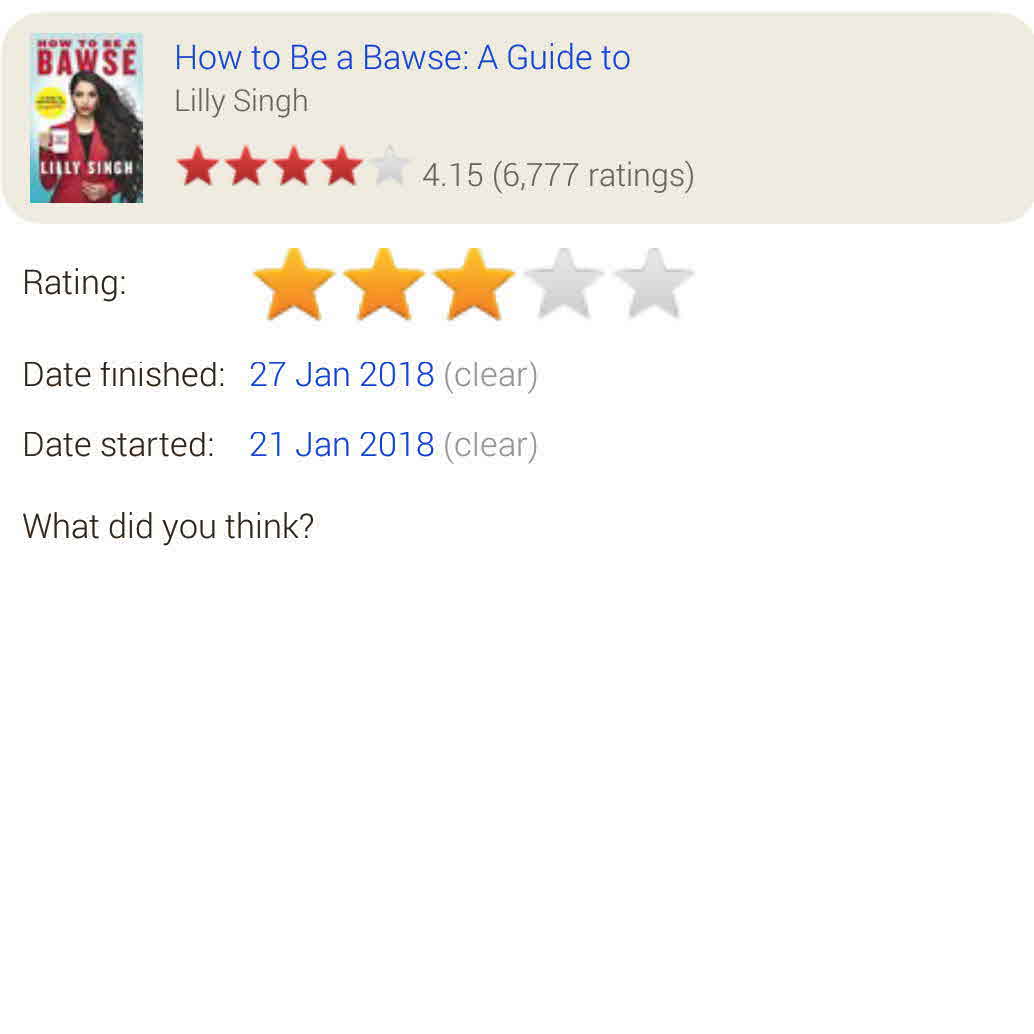The width and height of the screenshot is (1034, 1034).
Task: Set rating to three stars
Action: [473, 284]
